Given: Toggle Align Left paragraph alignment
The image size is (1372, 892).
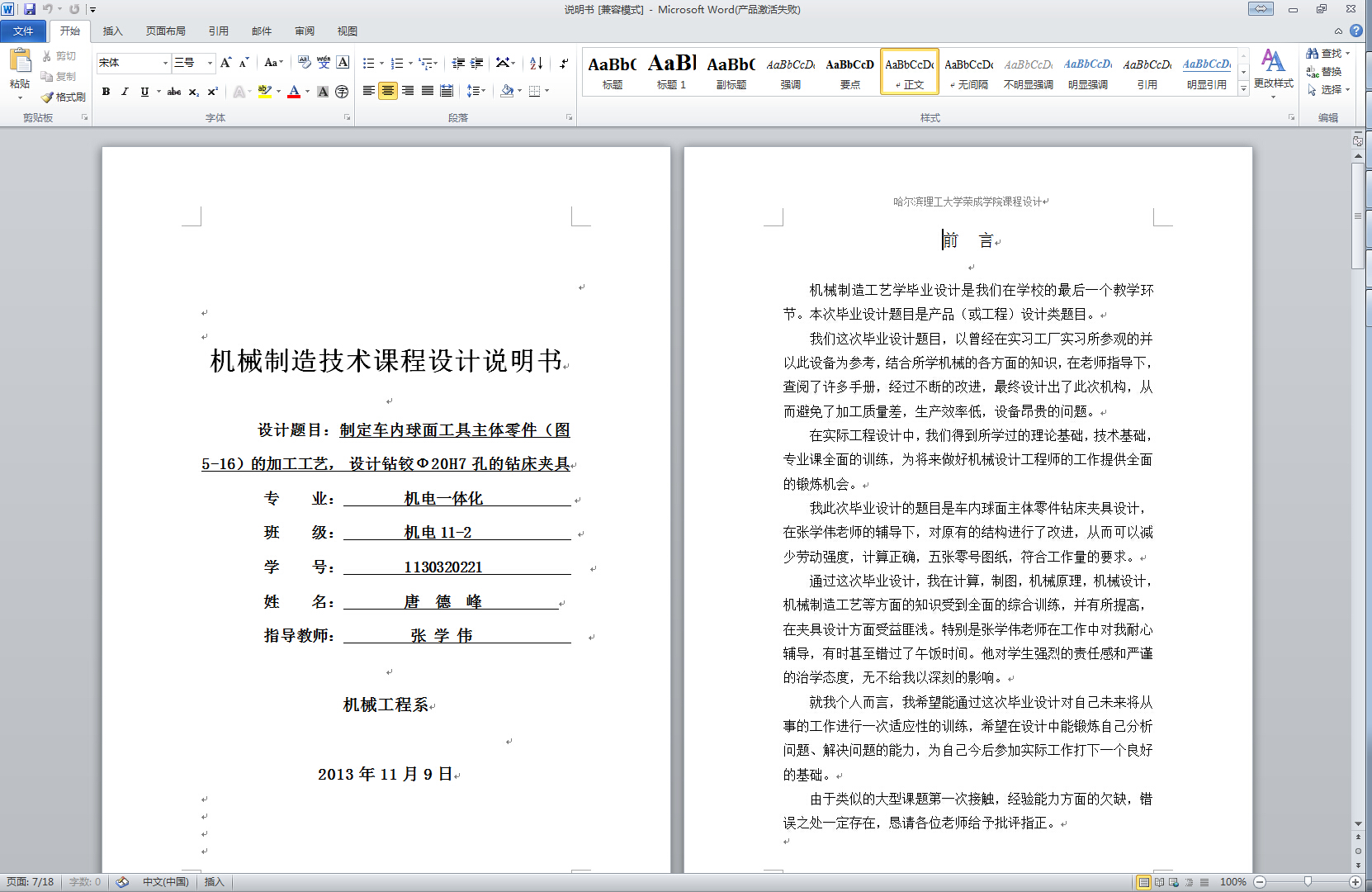Looking at the screenshot, I should [x=368, y=91].
